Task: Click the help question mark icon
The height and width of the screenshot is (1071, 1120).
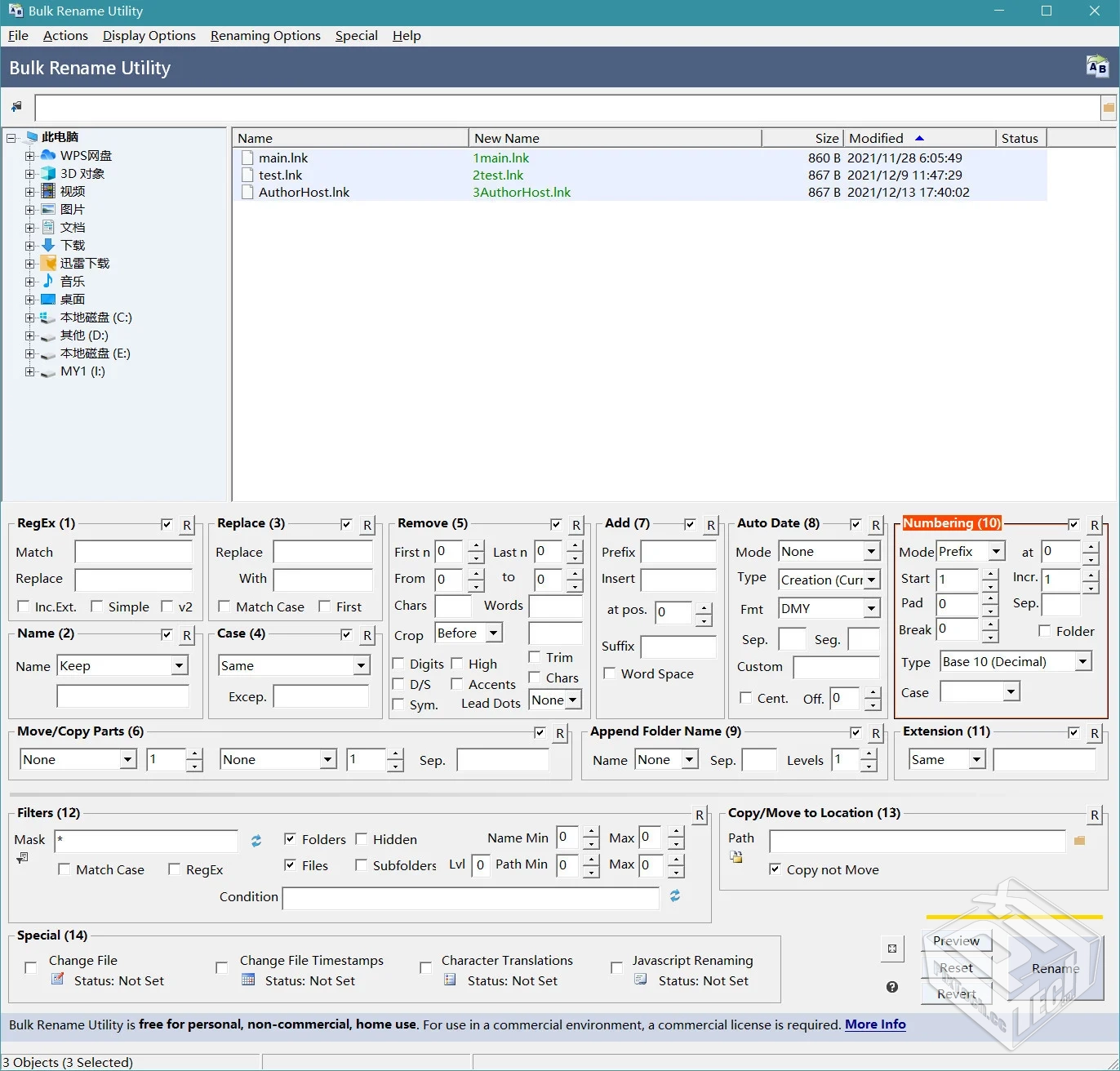Action: click(x=892, y=987)
